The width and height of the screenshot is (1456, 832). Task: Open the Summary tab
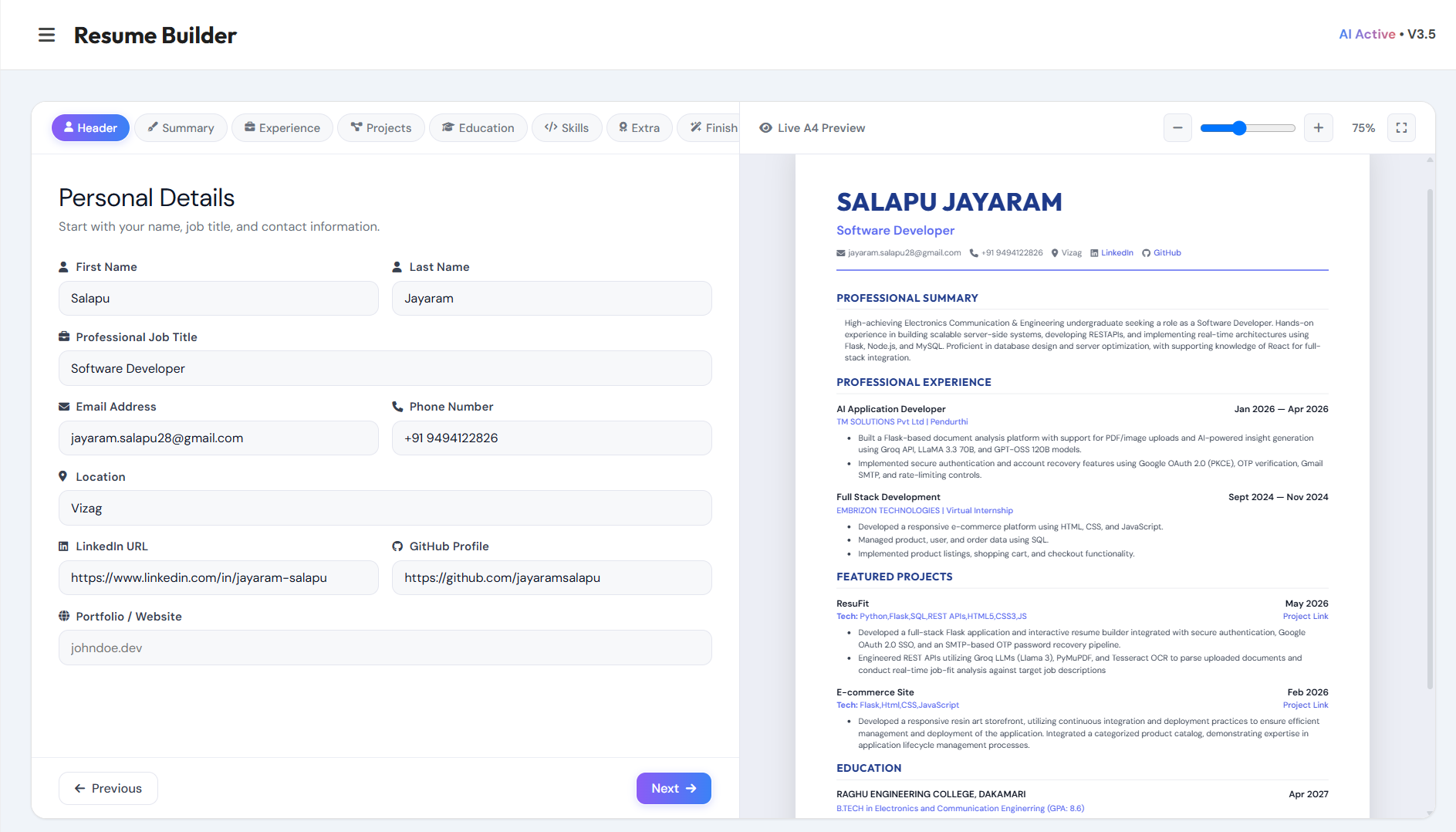(x=181, y=128)
